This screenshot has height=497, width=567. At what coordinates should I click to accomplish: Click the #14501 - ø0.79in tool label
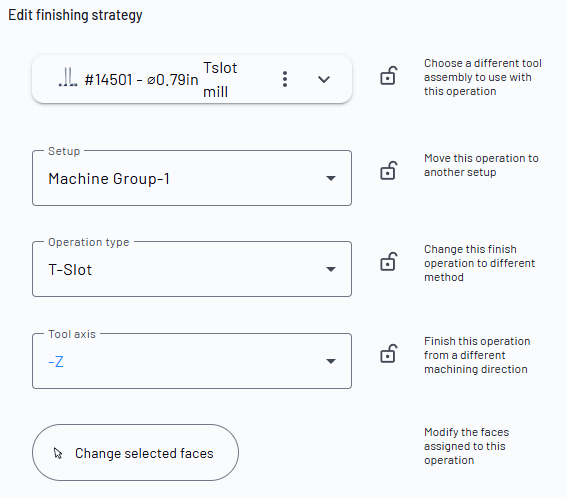[141, 80]
